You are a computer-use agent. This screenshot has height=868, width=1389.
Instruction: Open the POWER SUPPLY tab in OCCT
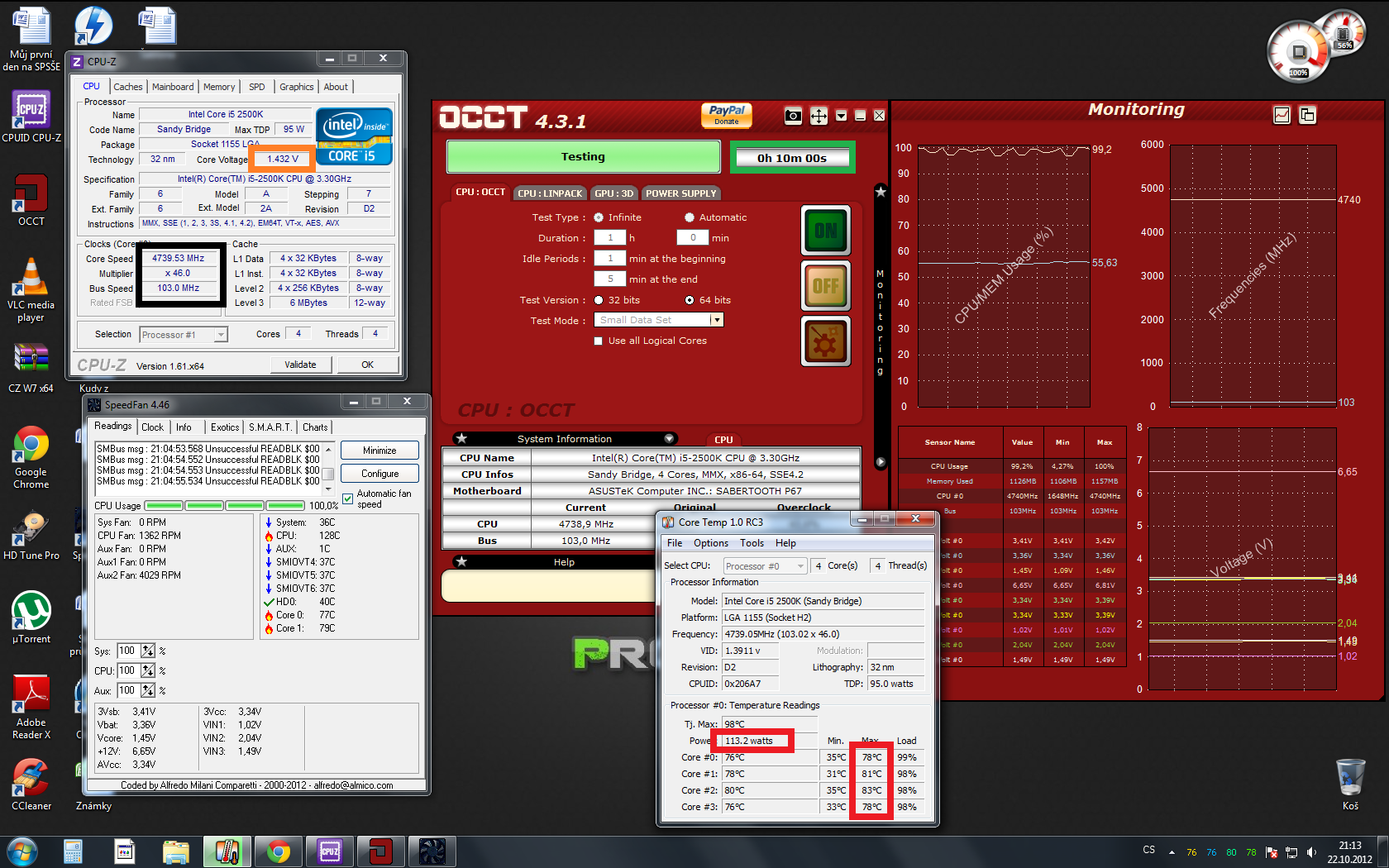(x=681, y=193)
